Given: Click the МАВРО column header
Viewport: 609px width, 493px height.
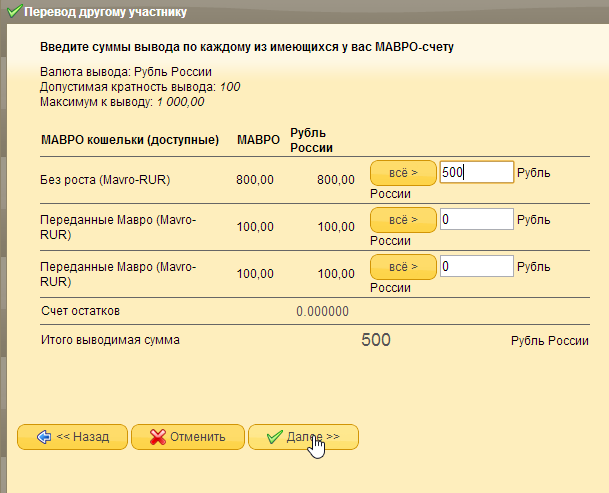Looking at the screenshot, I should (x=258, y=139).
